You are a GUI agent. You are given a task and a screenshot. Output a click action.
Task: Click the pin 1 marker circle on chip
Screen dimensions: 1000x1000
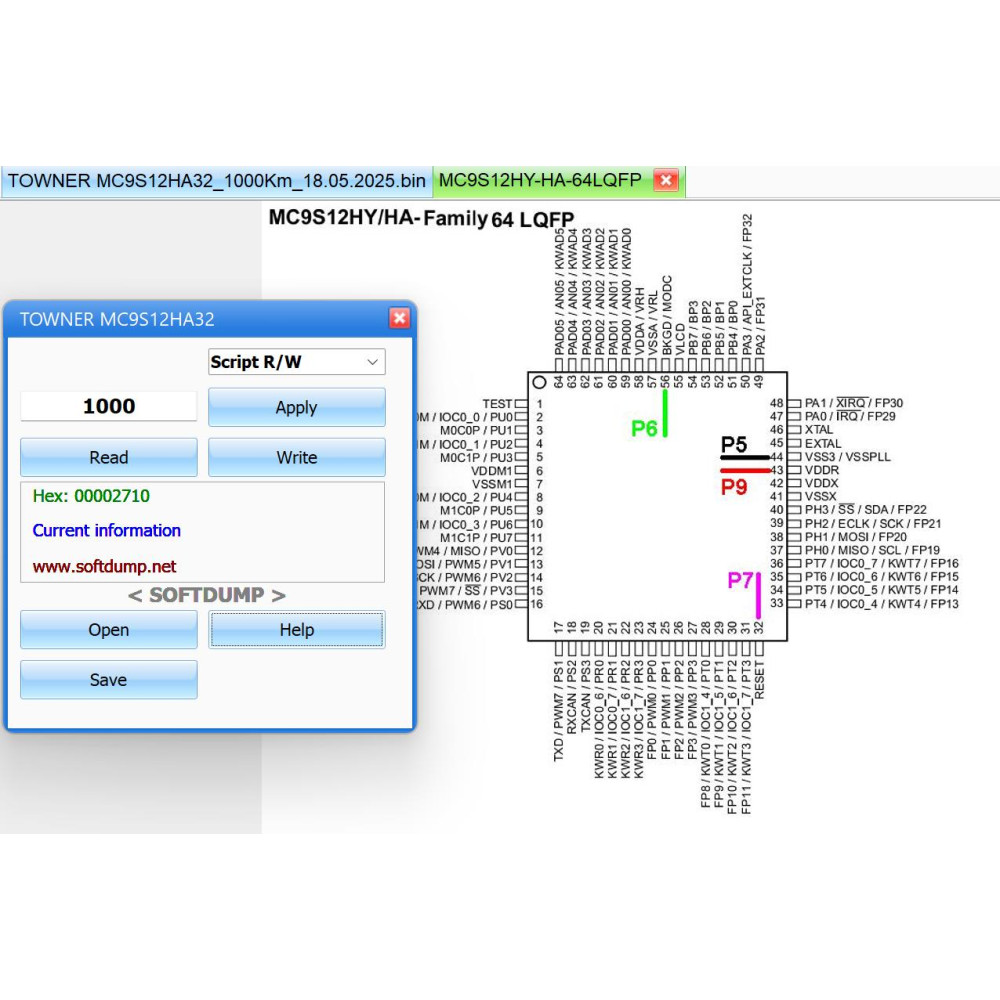(x=540, y=382)
